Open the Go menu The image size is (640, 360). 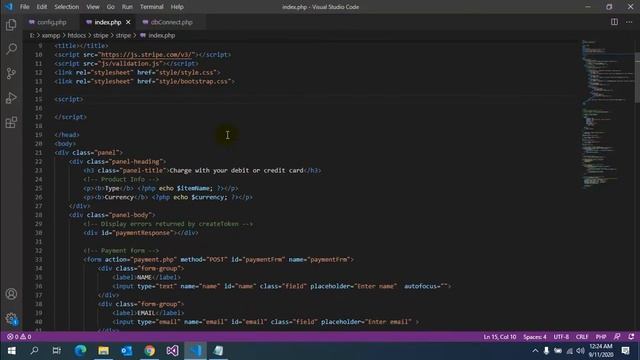111,7
